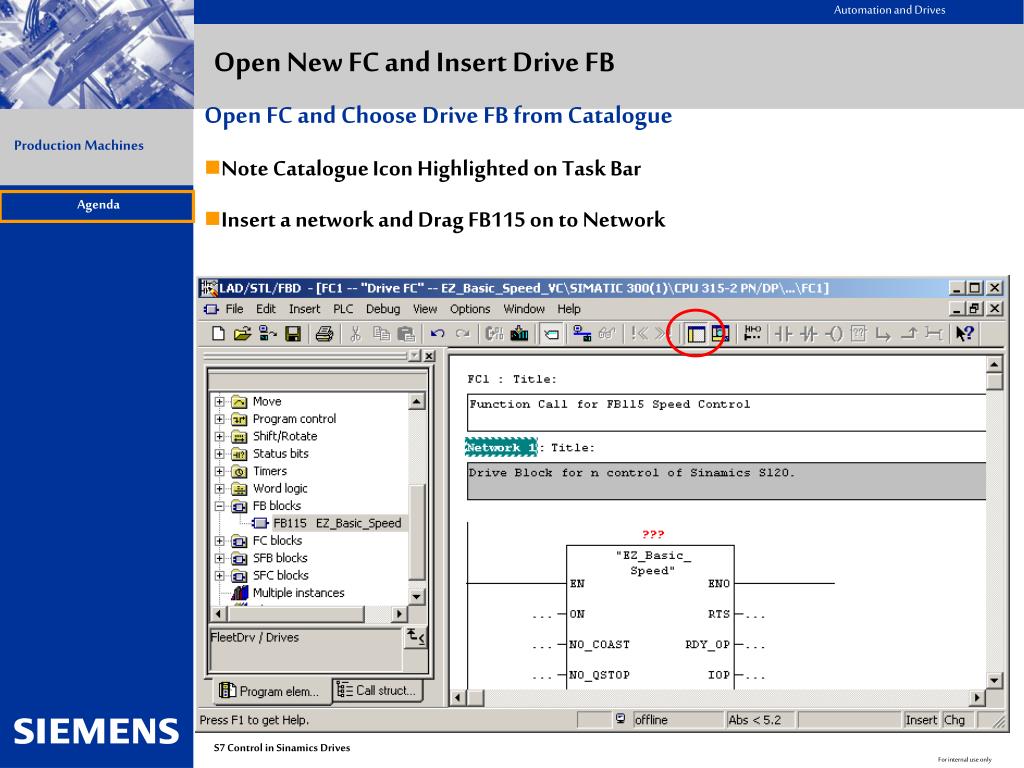
Task: Click the Print toolbar icon
Action: 325,334
